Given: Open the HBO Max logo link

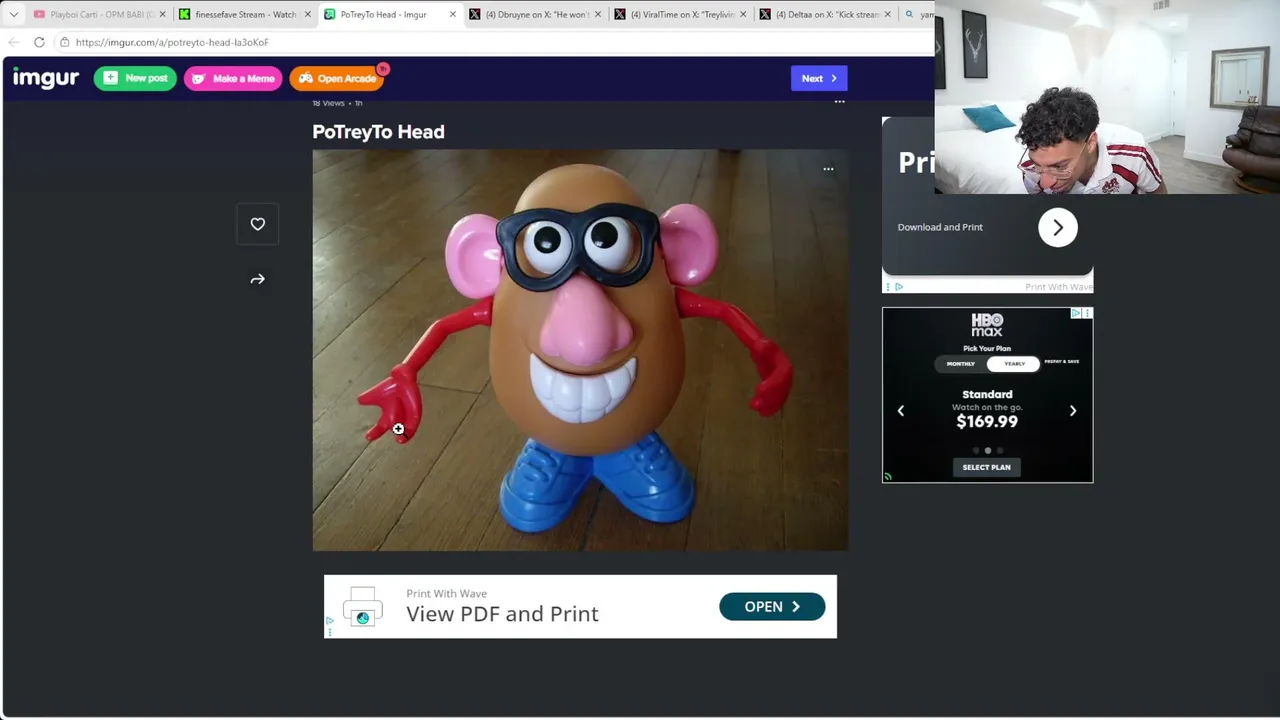Looking at the screenshot, I should (987, 324).
